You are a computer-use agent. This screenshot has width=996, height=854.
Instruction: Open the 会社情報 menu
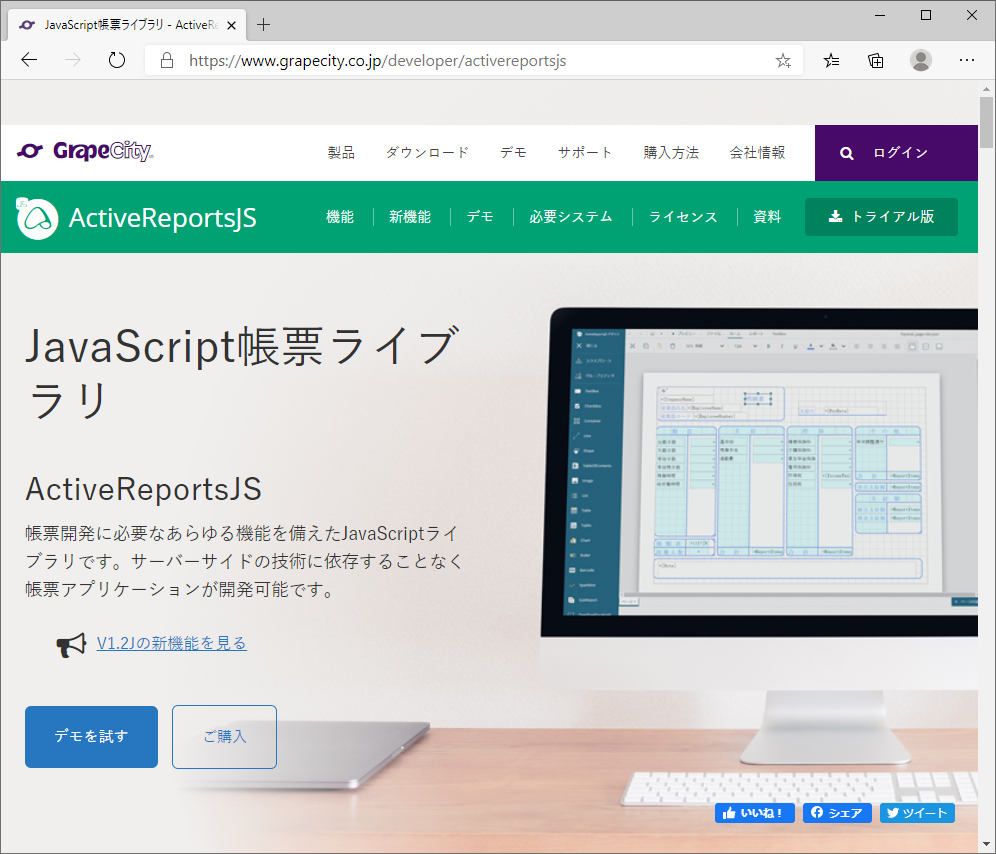pyautogui.click(x=757, y=152)
